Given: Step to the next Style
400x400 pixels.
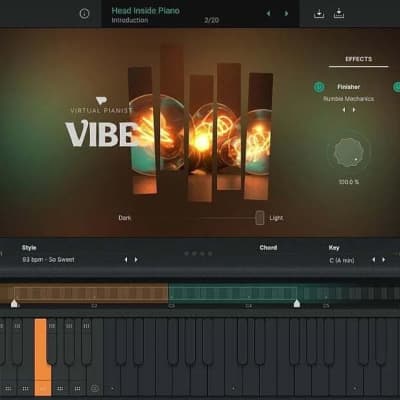Looking at the screenshot, I should (136, 260).
